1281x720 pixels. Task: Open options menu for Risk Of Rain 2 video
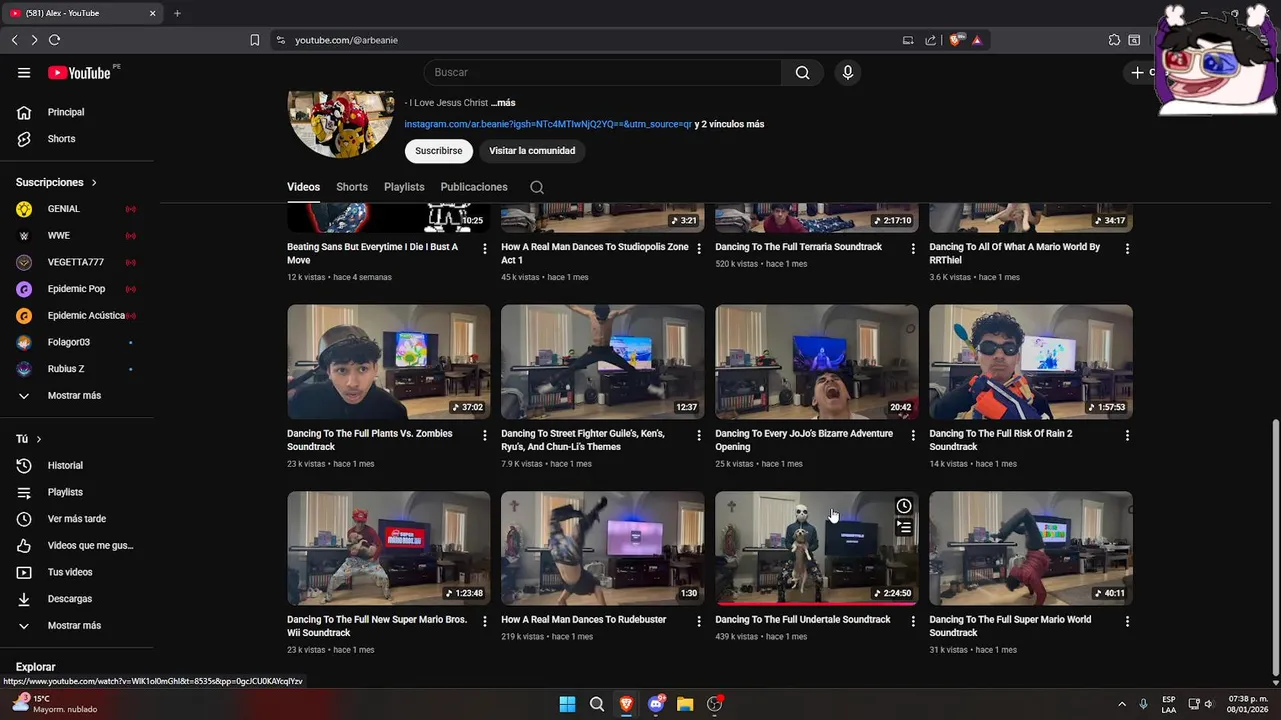(1127, 435)
